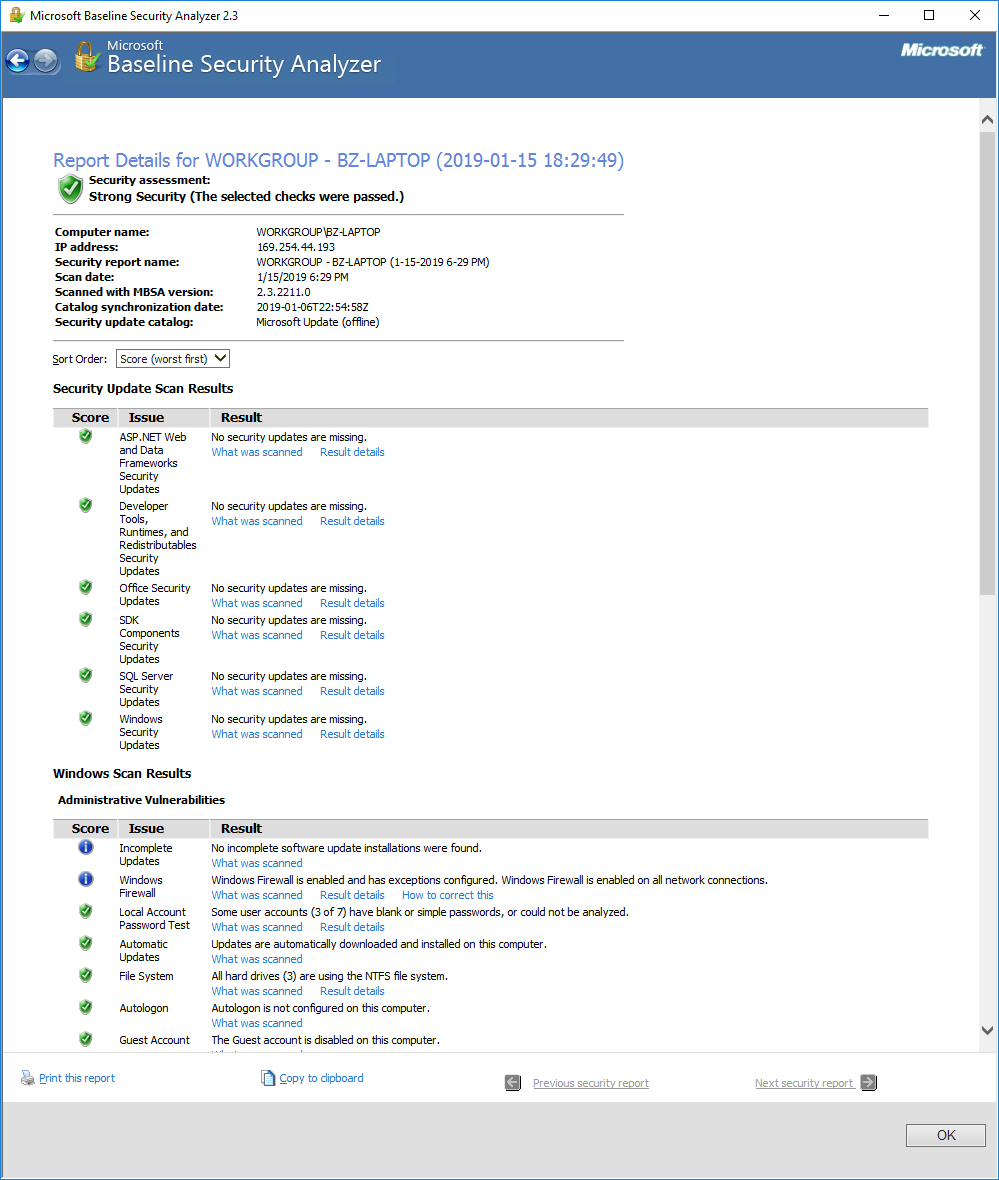999x1180 pixels.
Task: Click 'Copy to clipboard' link
Action: 321,1078
